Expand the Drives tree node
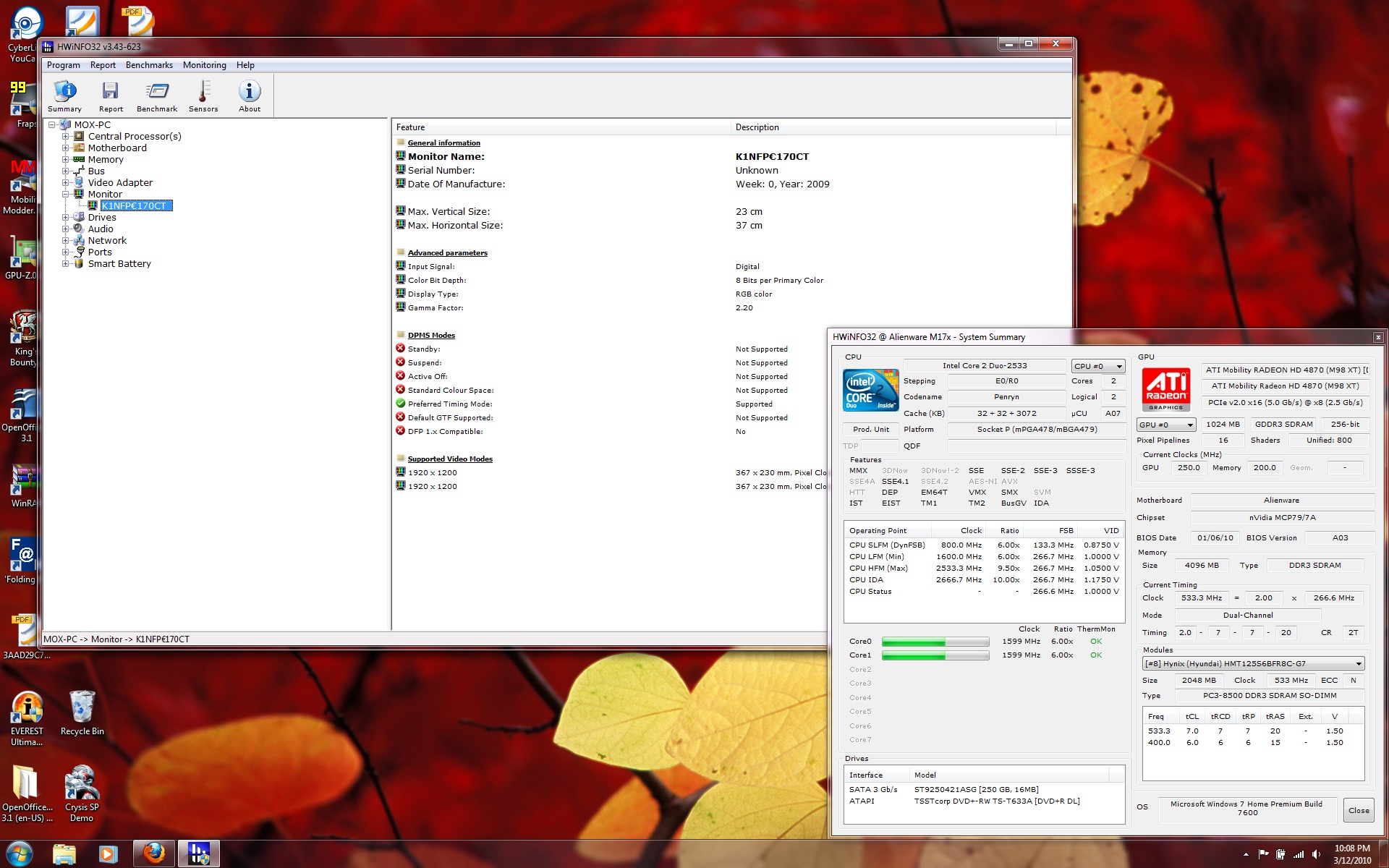The width and height of the screenshot is (1389, 868). [x=65, y=217]
